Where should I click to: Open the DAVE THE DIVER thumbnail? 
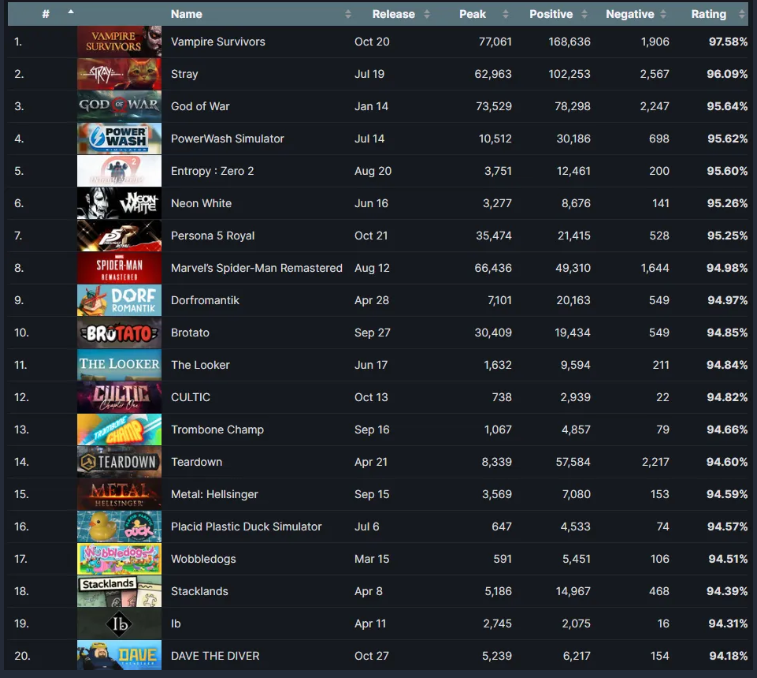(x=119, y=655)
